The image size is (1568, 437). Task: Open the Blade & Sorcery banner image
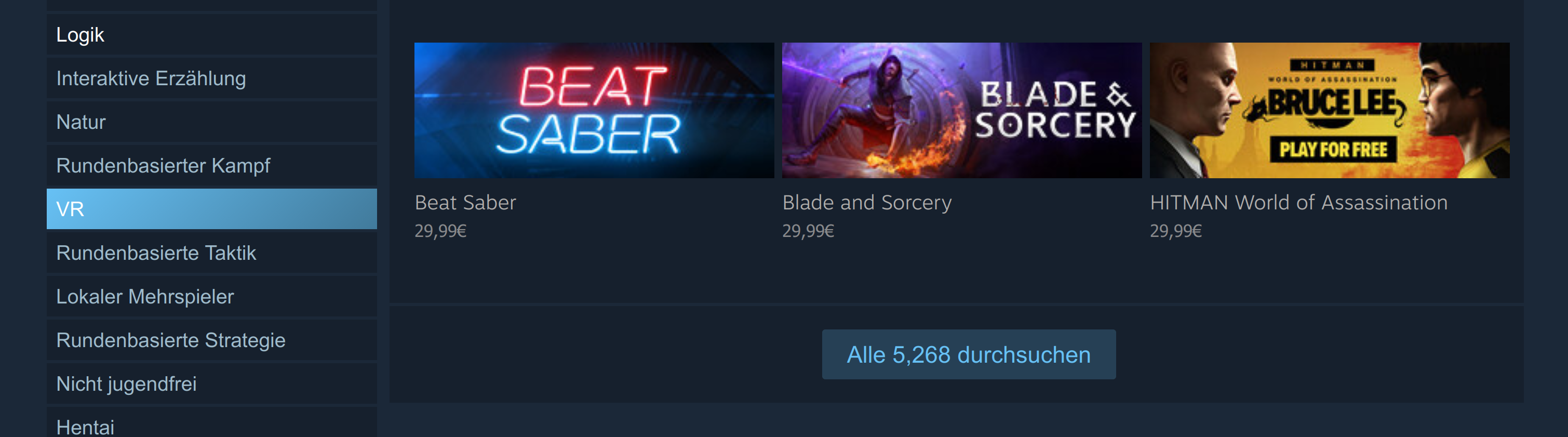962,110
